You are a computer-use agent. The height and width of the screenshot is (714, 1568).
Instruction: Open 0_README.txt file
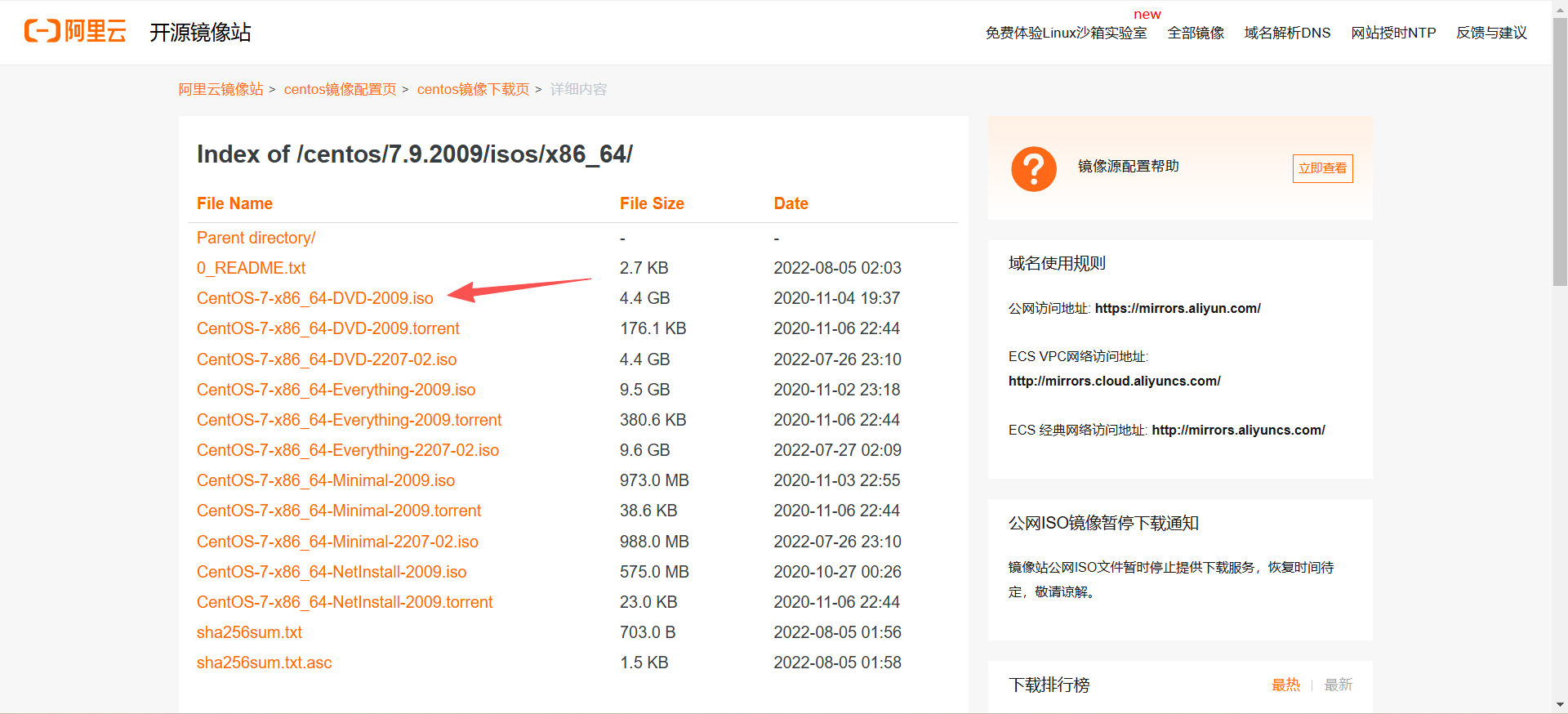[251, 268]
